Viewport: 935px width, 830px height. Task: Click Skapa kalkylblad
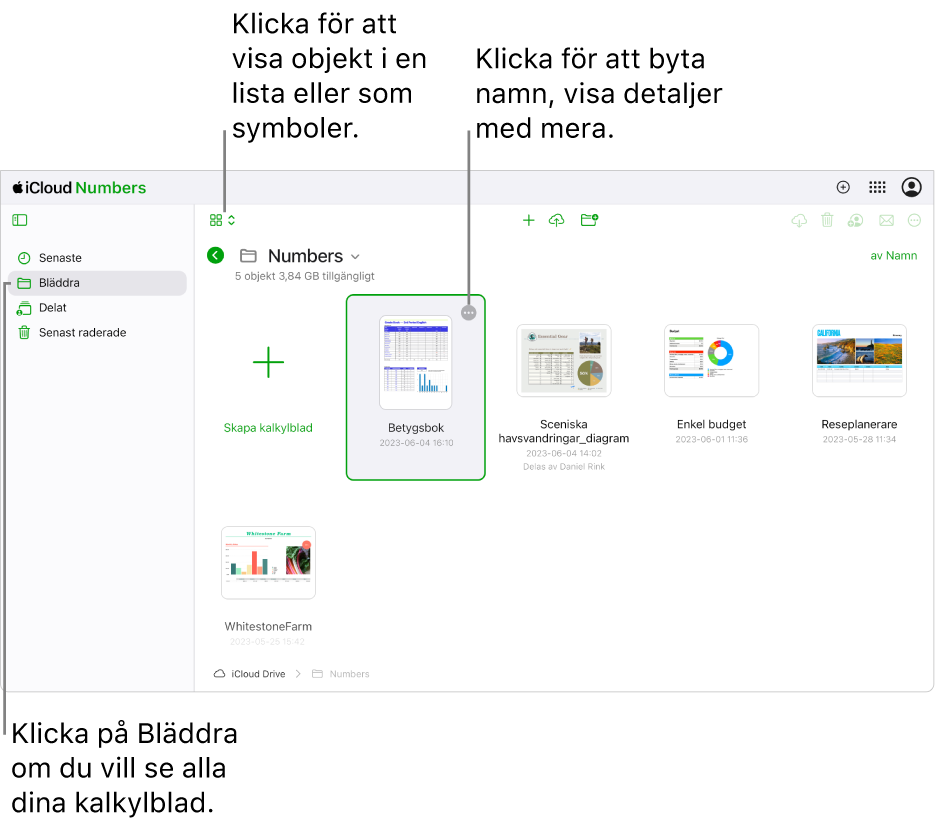[268, 428]
